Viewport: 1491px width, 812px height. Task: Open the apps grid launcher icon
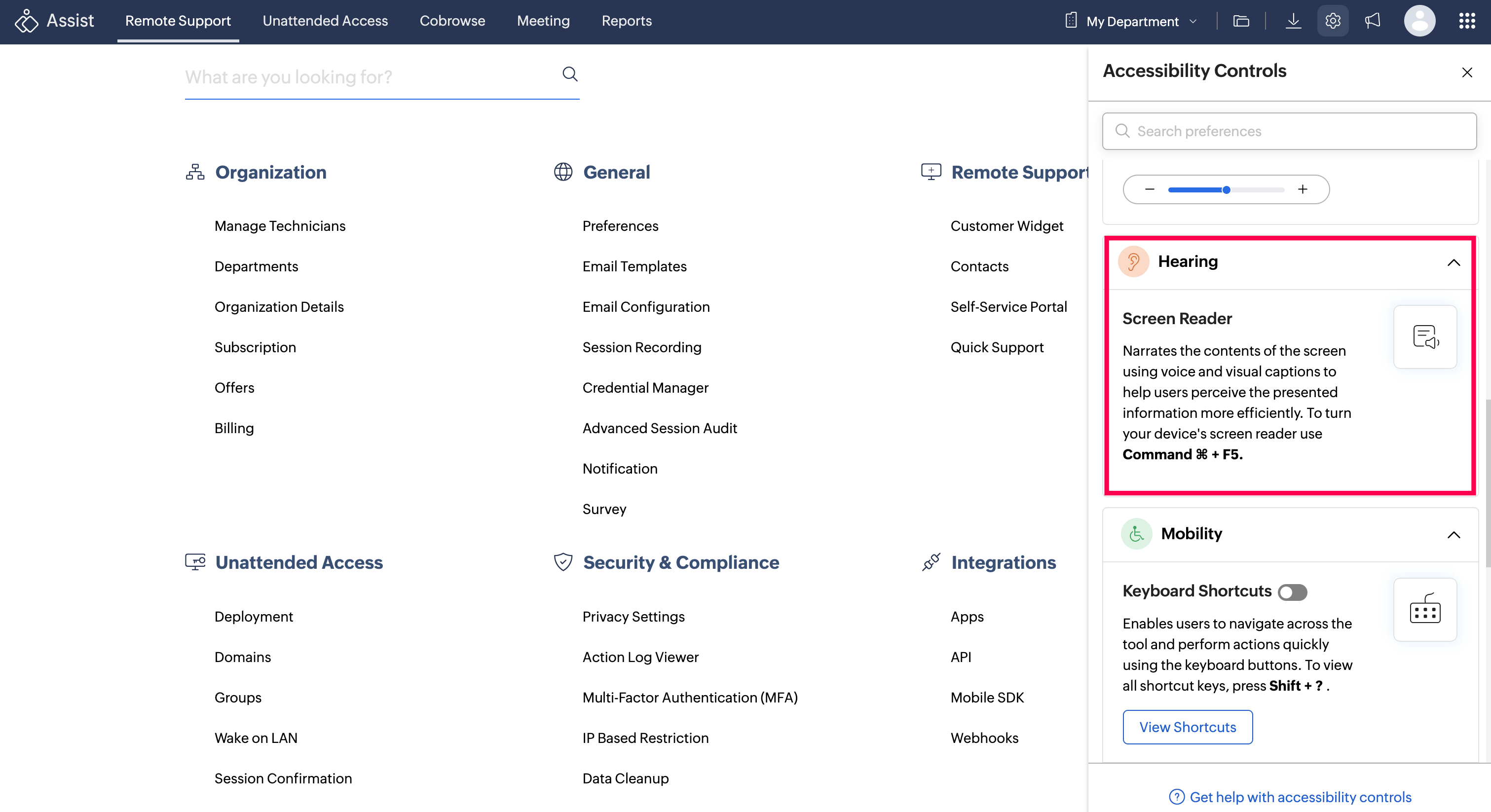tap(1466, 21)
